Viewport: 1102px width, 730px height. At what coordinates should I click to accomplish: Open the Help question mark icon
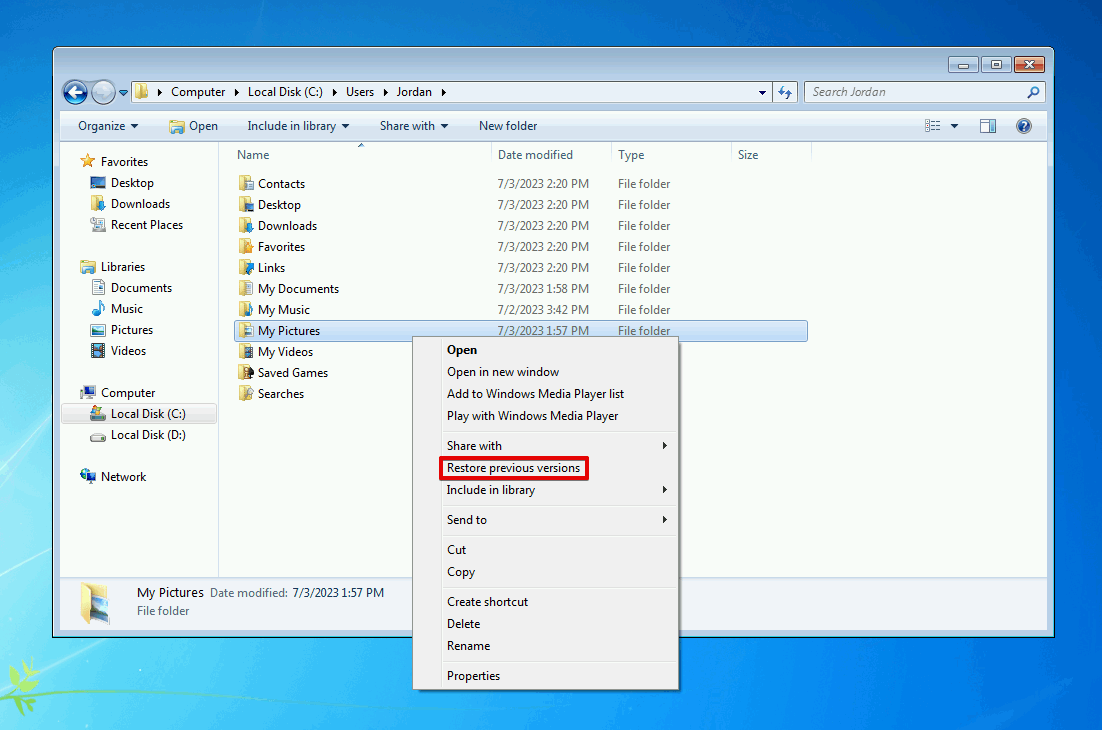(1023, 126)
